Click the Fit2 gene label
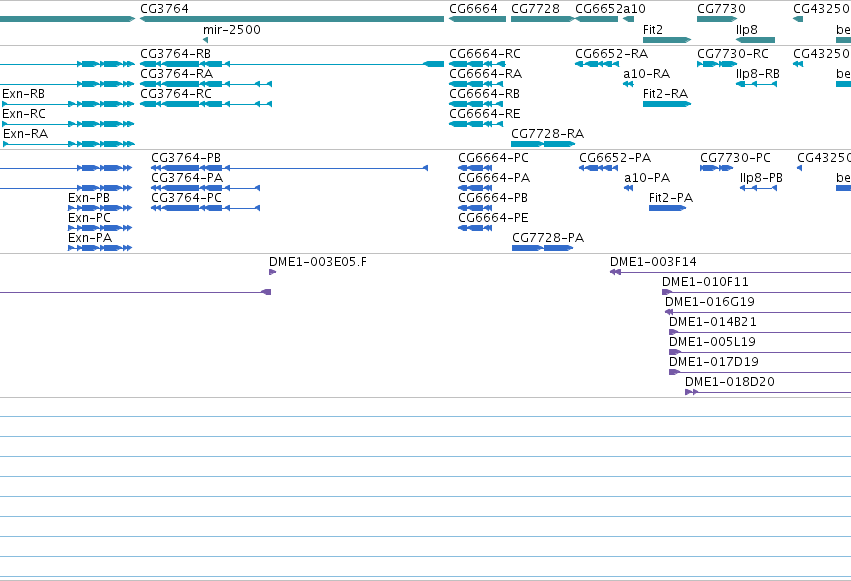This screenshot has width=851, height=581. pos(653,30)
